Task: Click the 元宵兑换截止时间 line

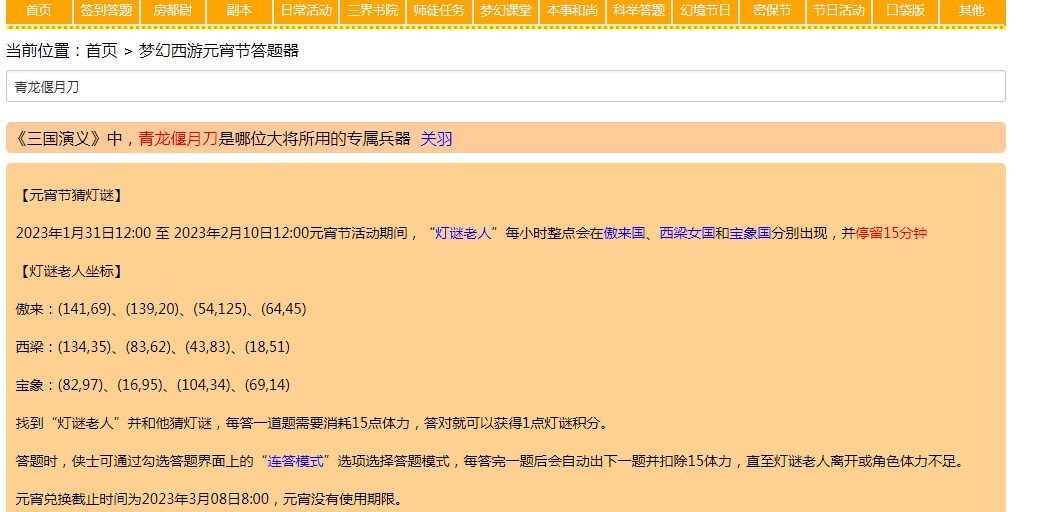Action: pos(209,499)
